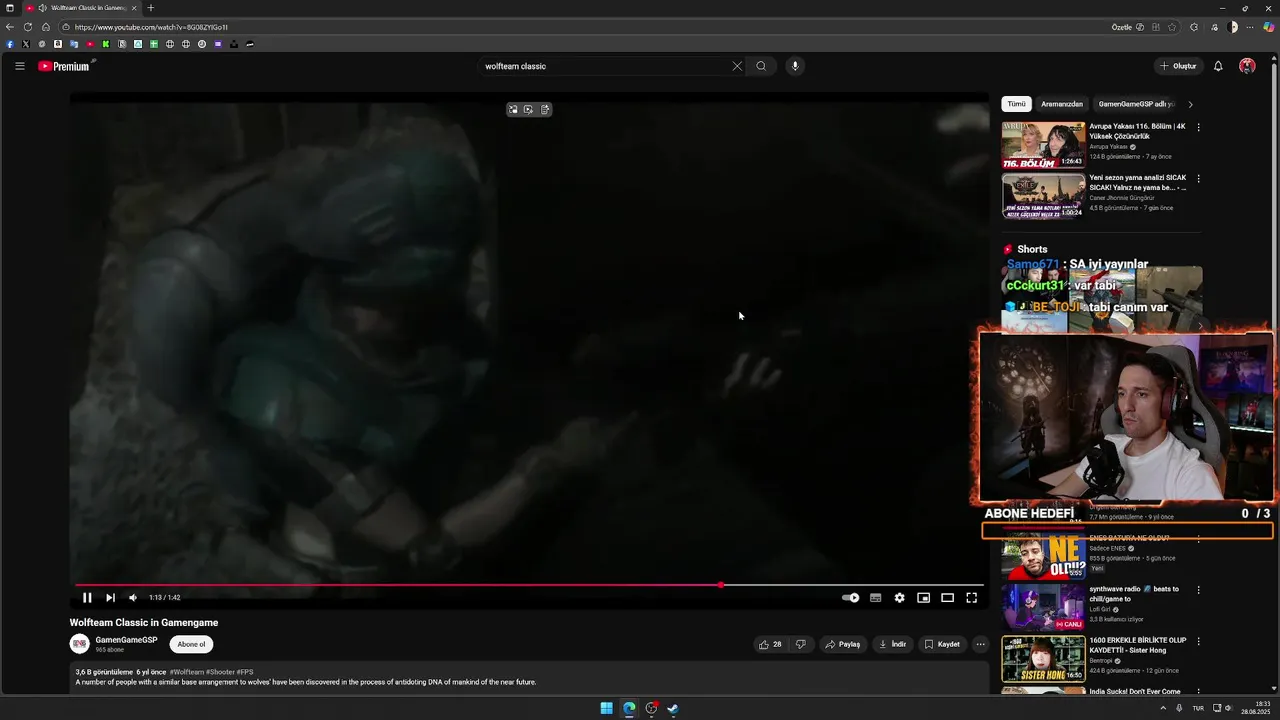Viewport: 1280px width, 720px height.
Task: Skip to the next video
Action: [x=110, y=597]
